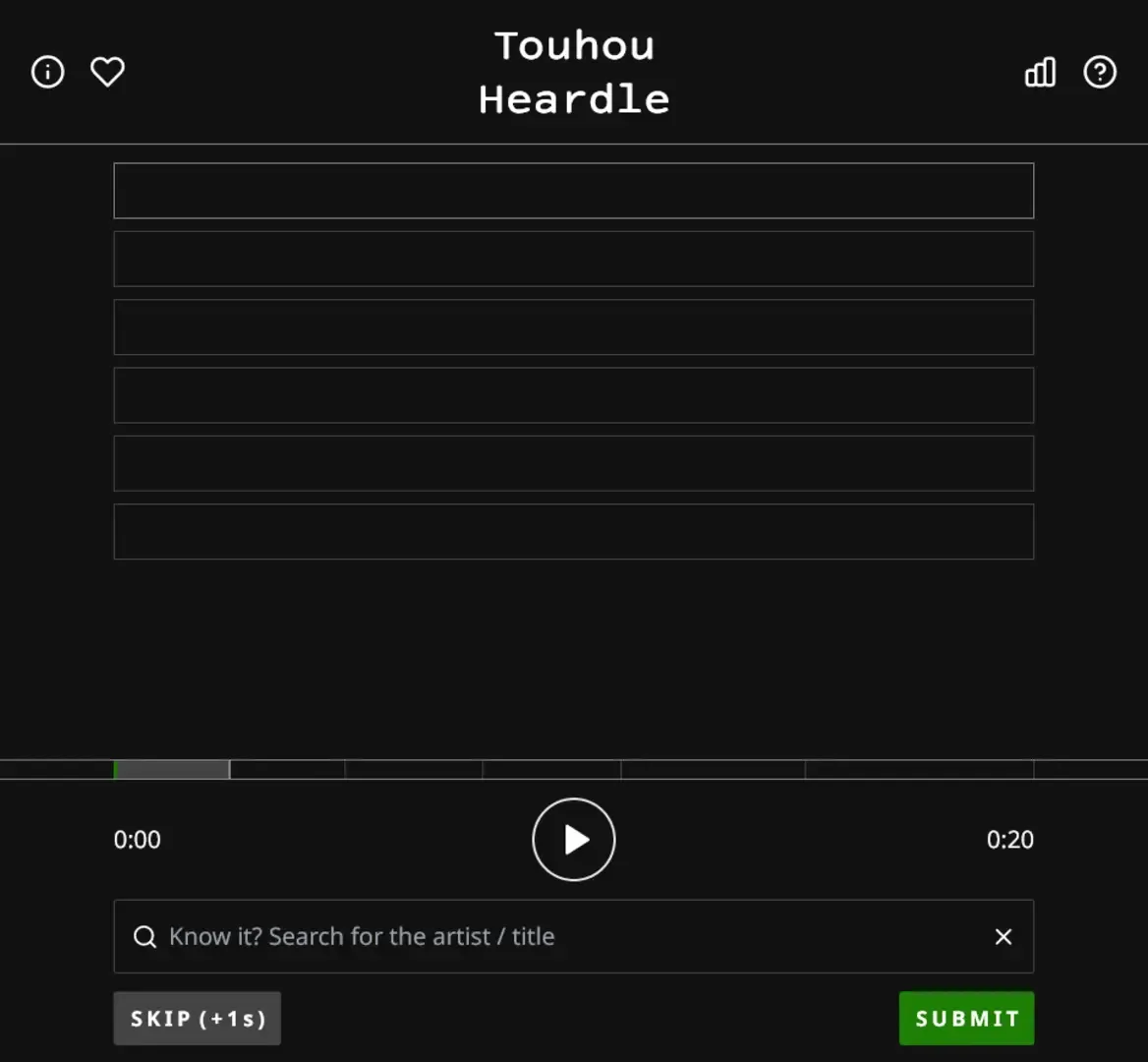Click the gray unlocked segment of progress bar
Screen dimensions: 1148x1062
click(173, 769)
